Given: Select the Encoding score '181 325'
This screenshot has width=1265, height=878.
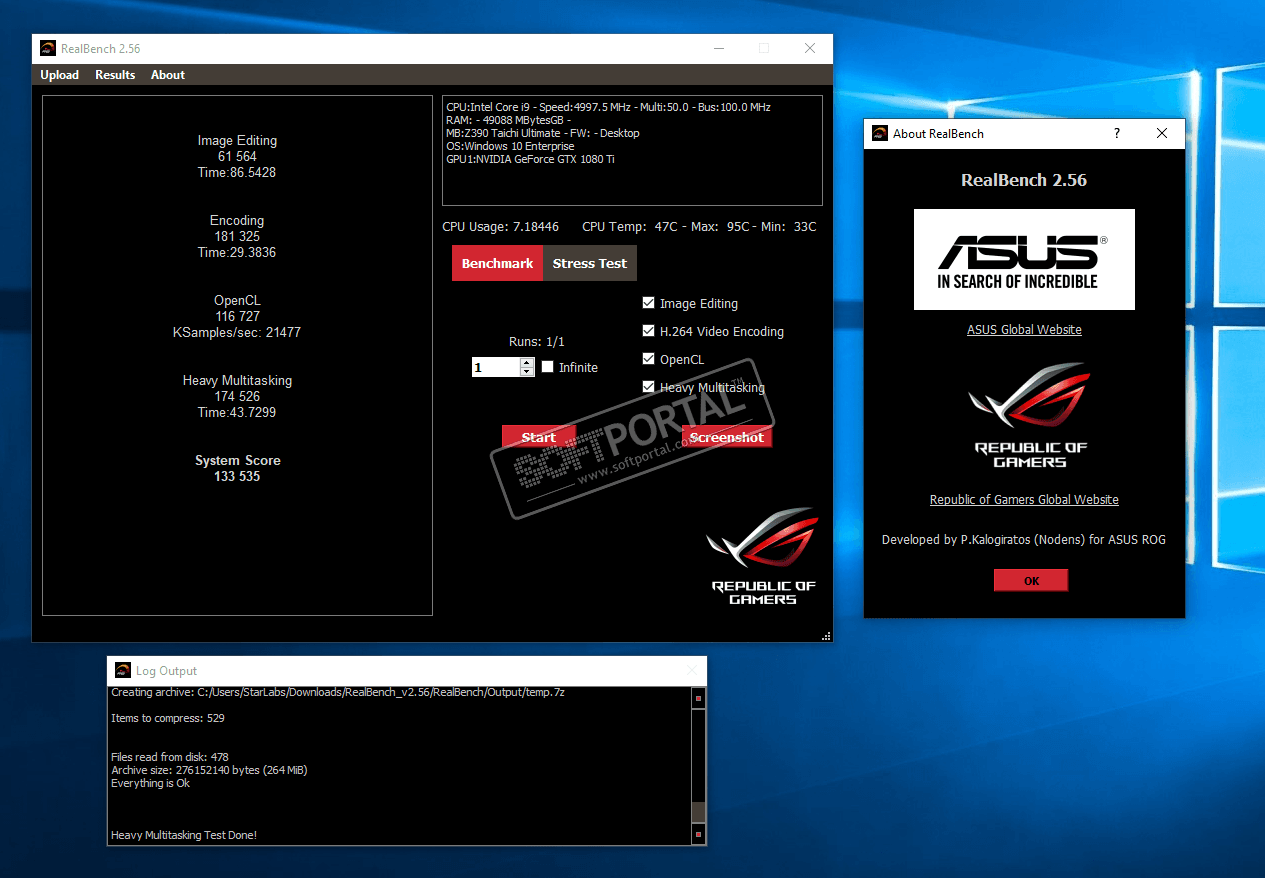Looking at the screenshot, I should coord(237,236).
